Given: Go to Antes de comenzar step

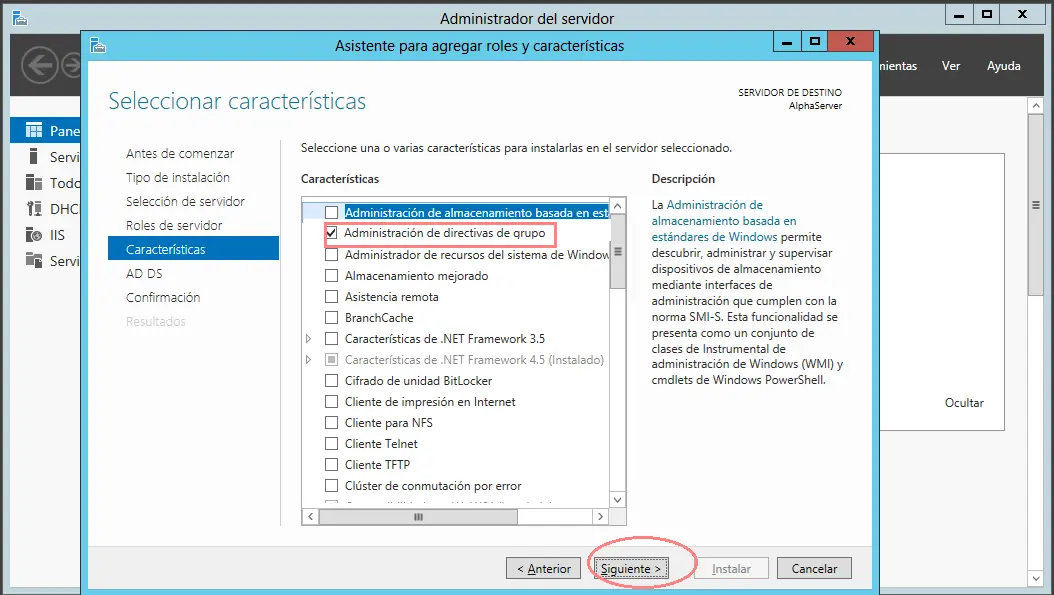Looking at the screenshot, I should pyautogui.click(x=180, y=153).
